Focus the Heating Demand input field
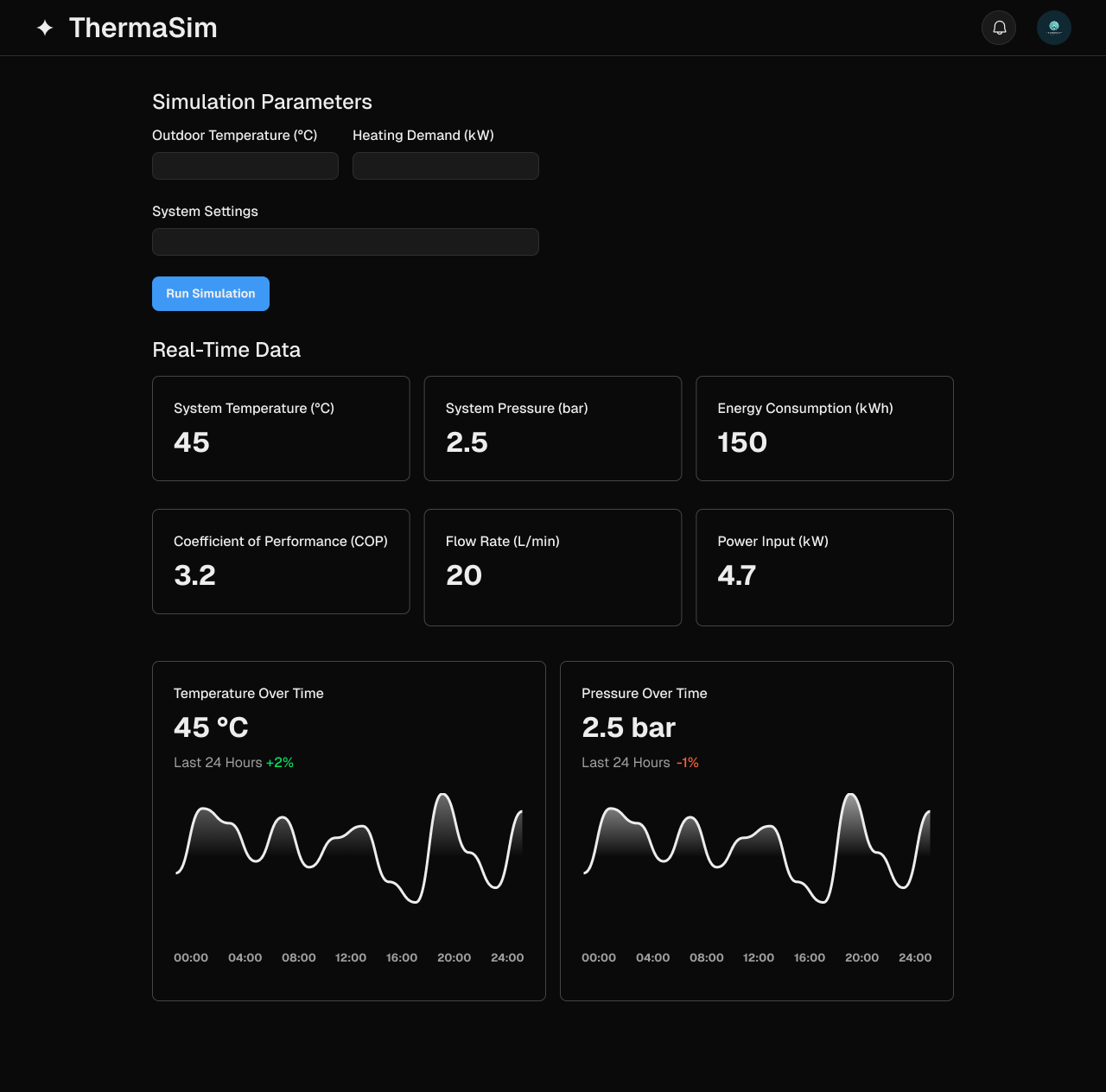The width and height of the screenshot is (1106, 1092). (x=446, y=166)
